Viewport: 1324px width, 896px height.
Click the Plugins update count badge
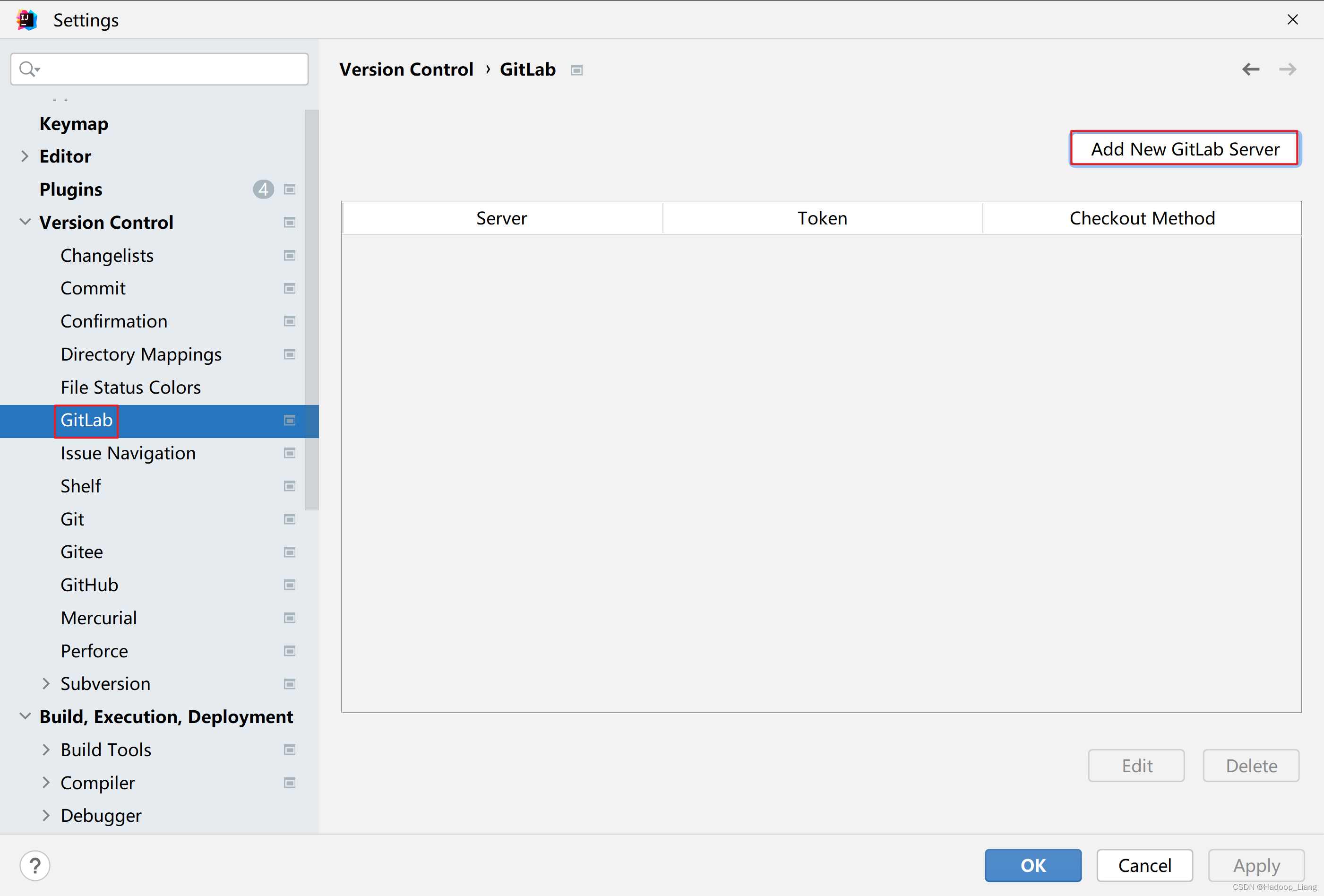coord(263,189)
